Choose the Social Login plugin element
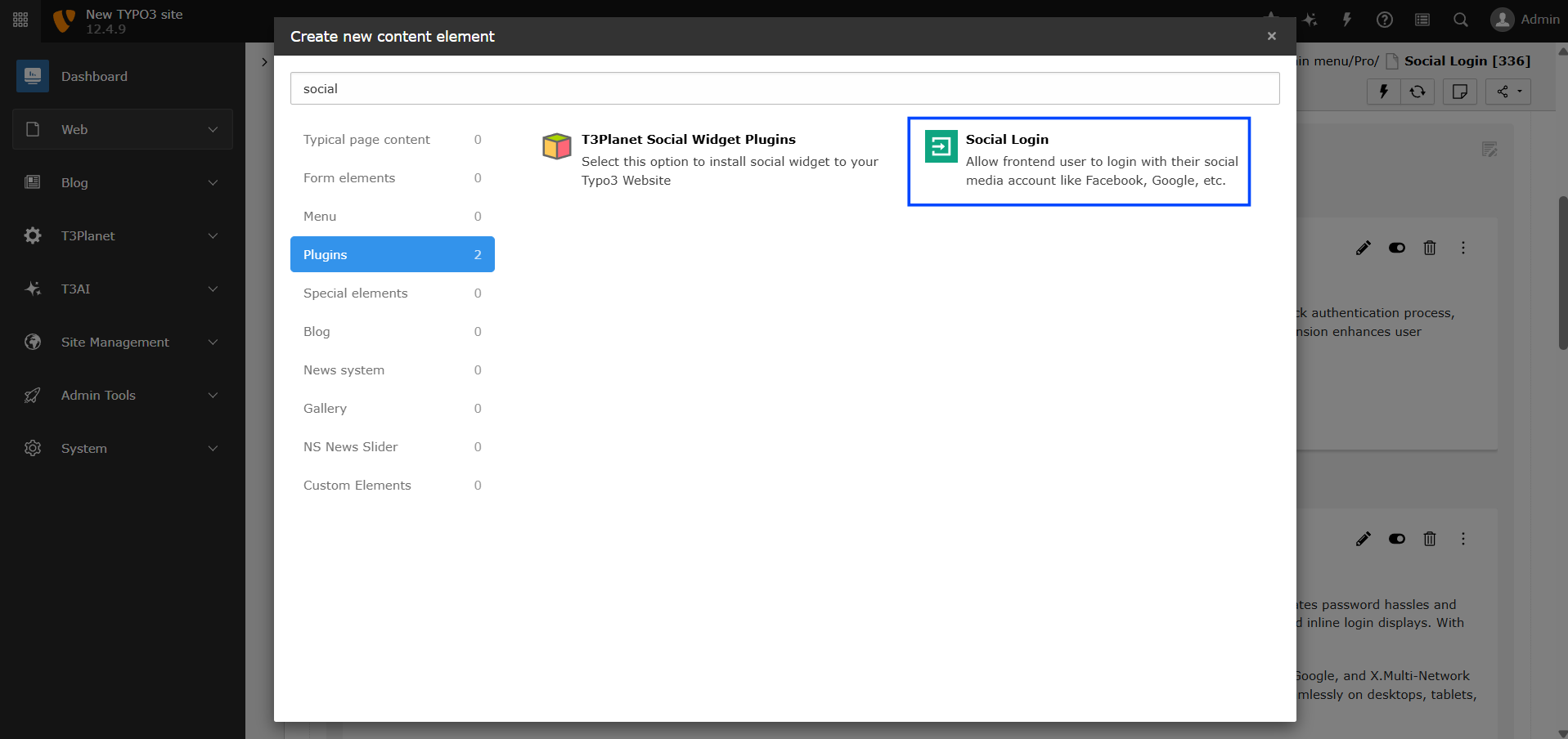Viewport: 1568px width, 739px height. (x=1079, y=160)
